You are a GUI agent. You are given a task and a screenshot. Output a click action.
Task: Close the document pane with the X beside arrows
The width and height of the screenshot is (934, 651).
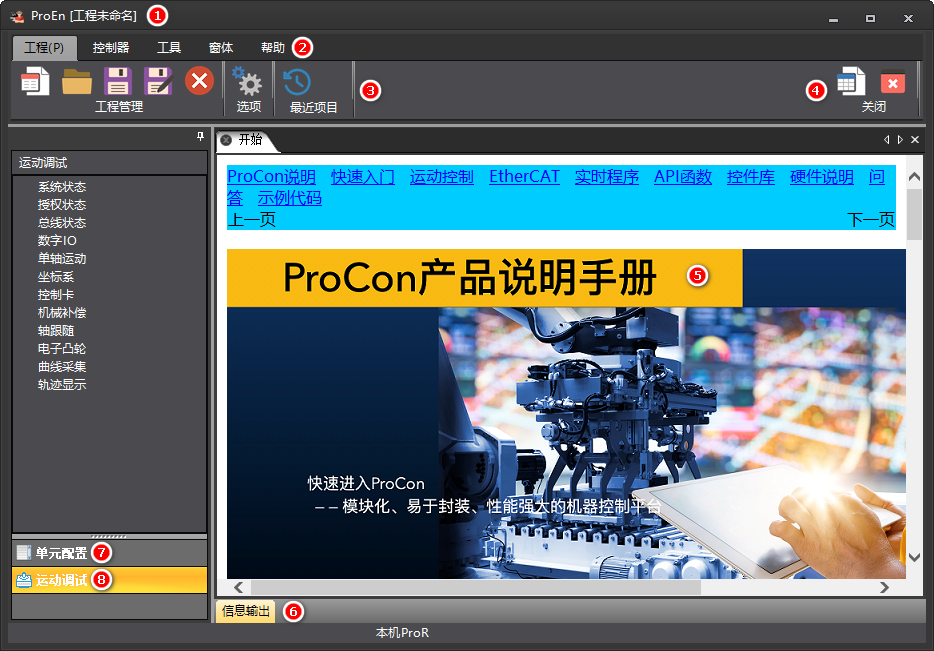click(915, 139)
